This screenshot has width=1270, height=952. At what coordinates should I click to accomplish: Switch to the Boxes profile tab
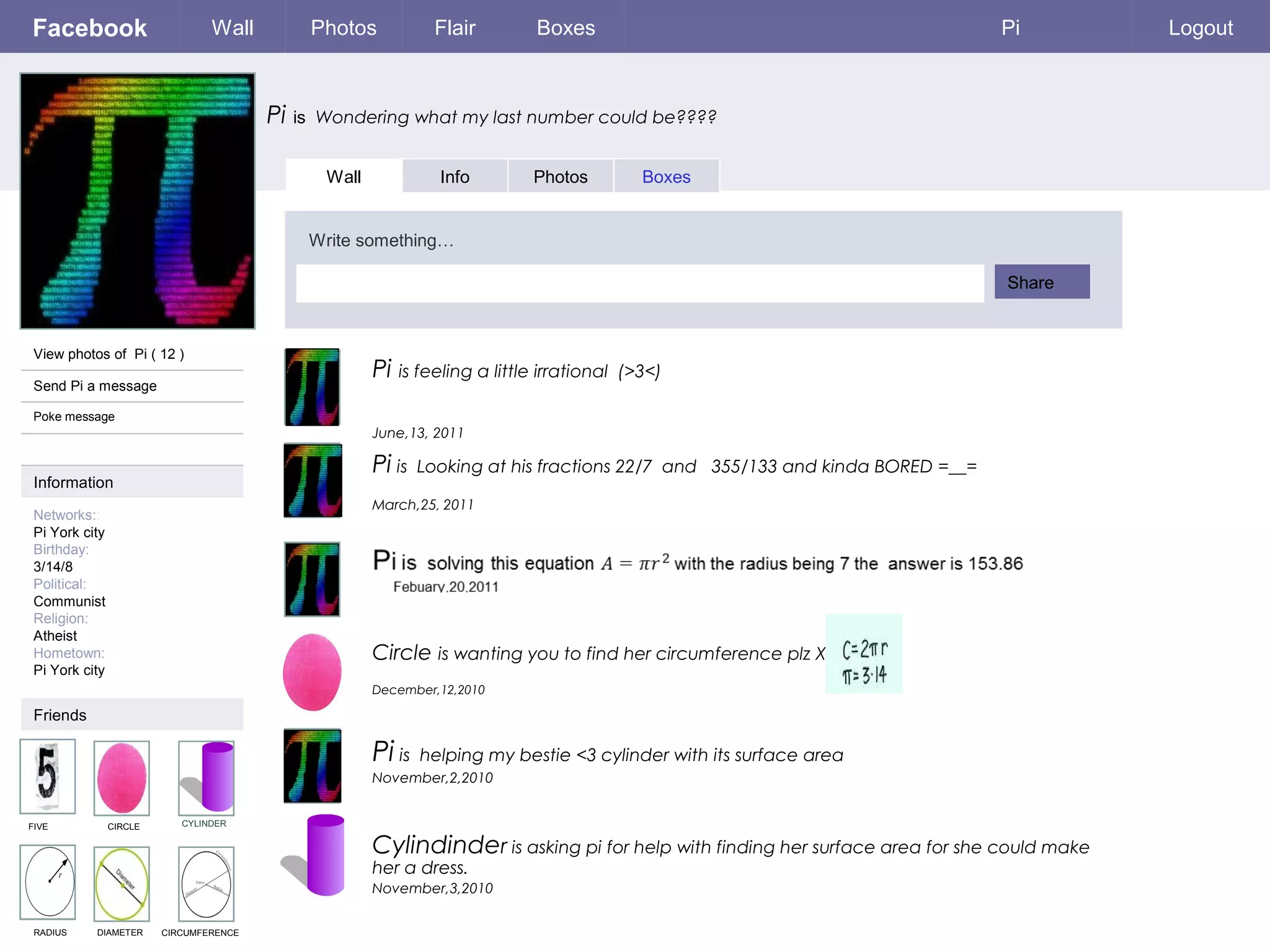coord(666,177)
